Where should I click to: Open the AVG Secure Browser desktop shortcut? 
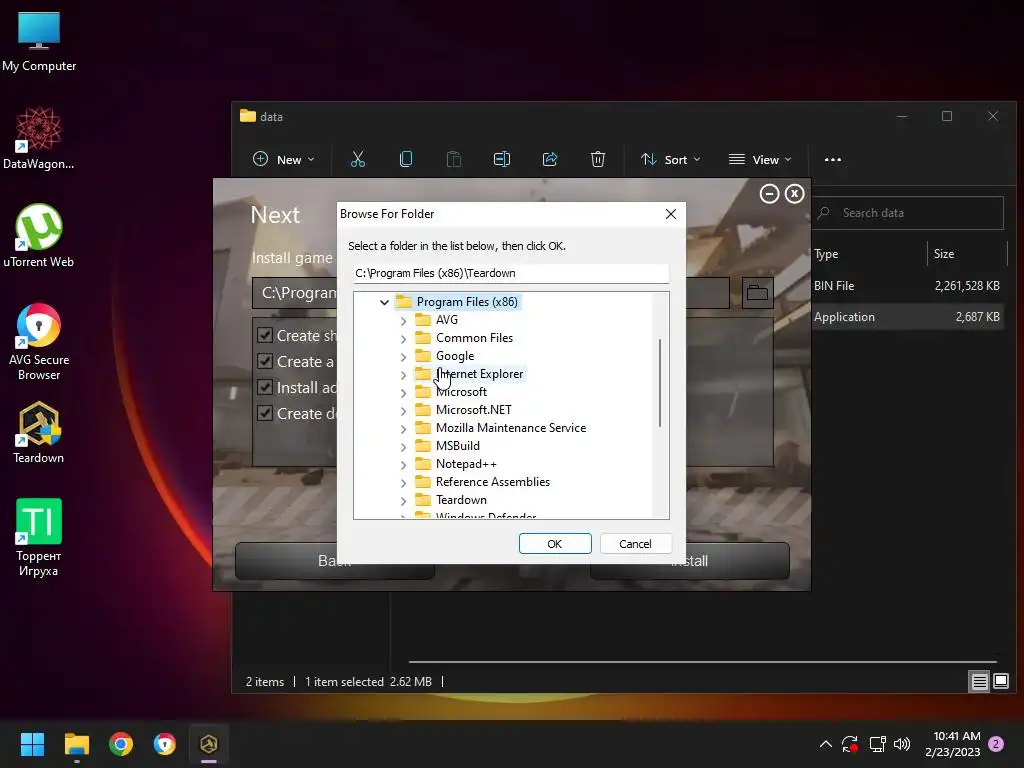point(39,342)
